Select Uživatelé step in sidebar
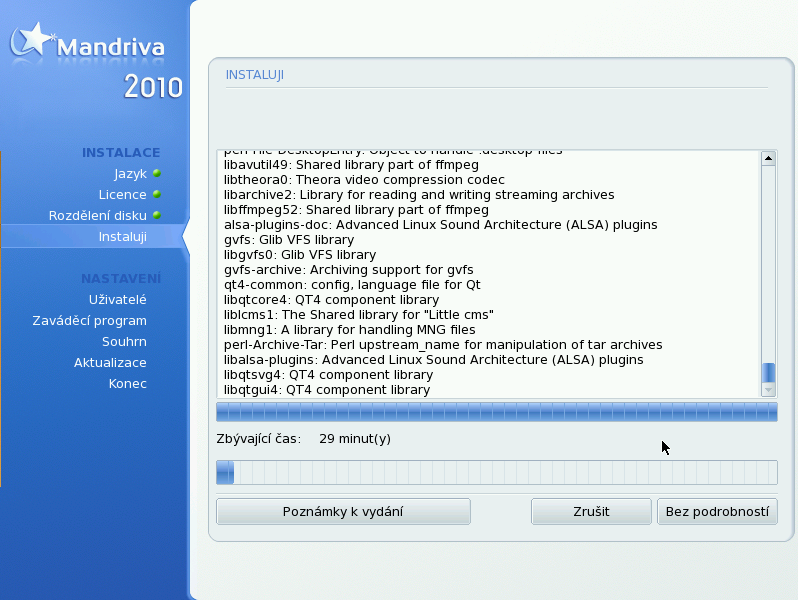 pyautogui.click(x=118, y=299)
